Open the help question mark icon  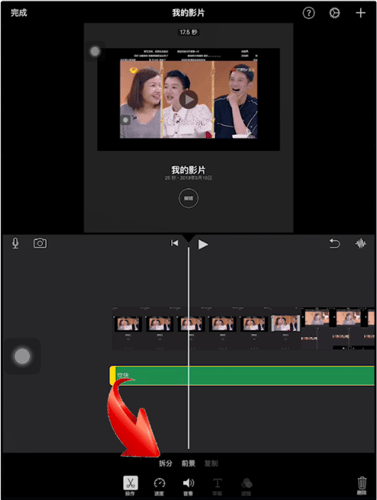coord(308,13)
